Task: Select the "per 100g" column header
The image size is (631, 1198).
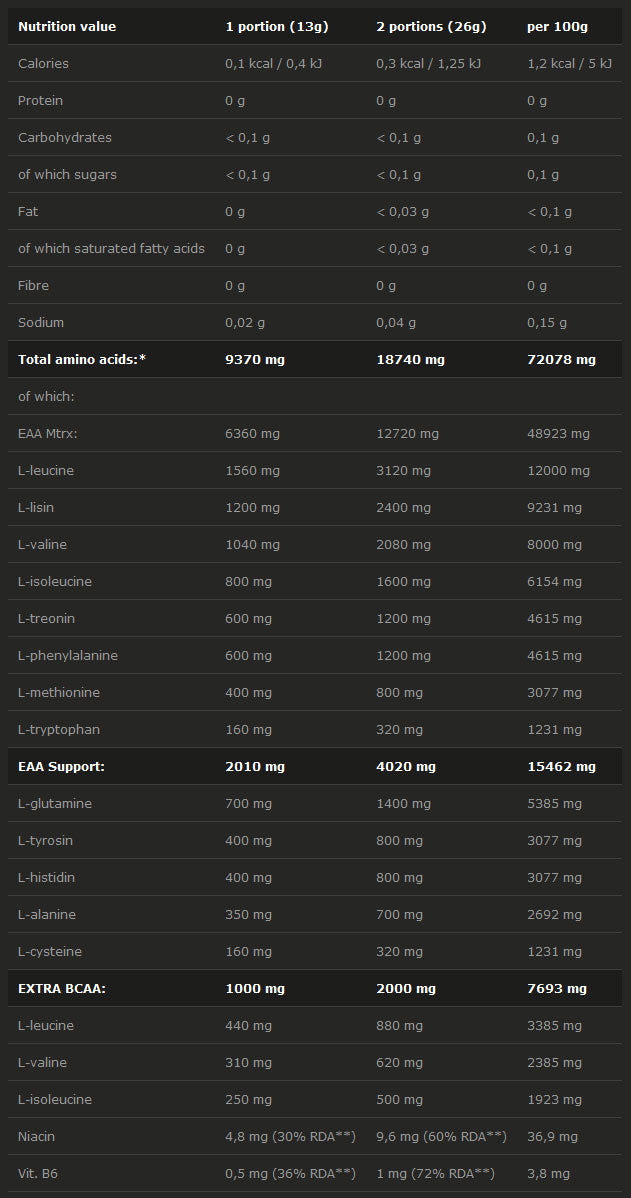Action: pyautogui.click(x=558, y=26)
